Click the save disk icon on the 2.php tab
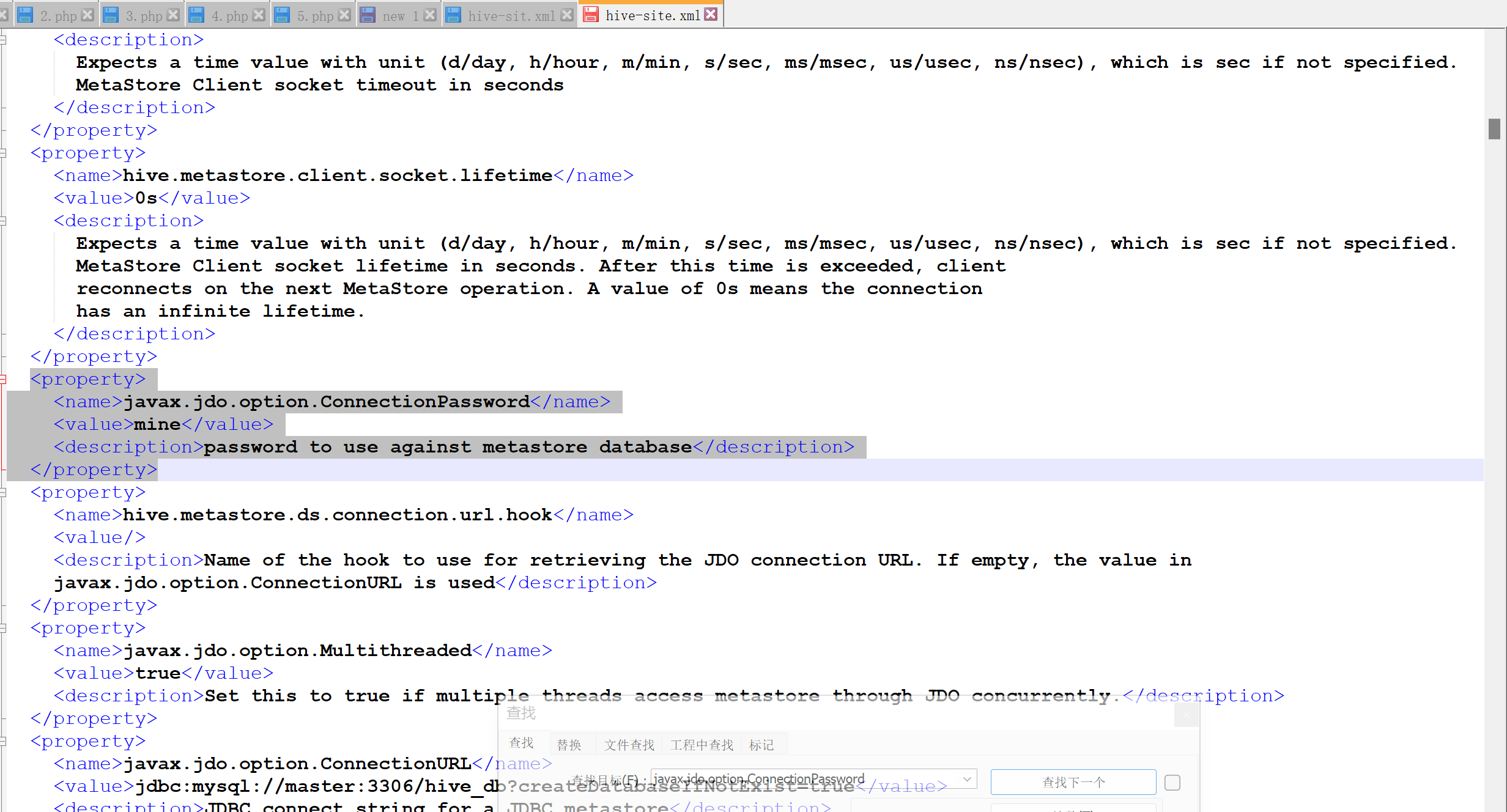 pyautogui.click(x=25, y=14)
